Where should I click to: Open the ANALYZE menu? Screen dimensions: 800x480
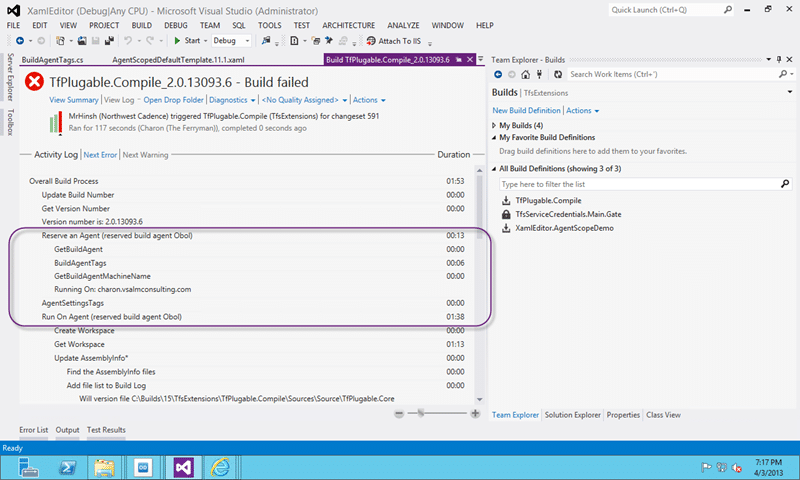(403, 25)
